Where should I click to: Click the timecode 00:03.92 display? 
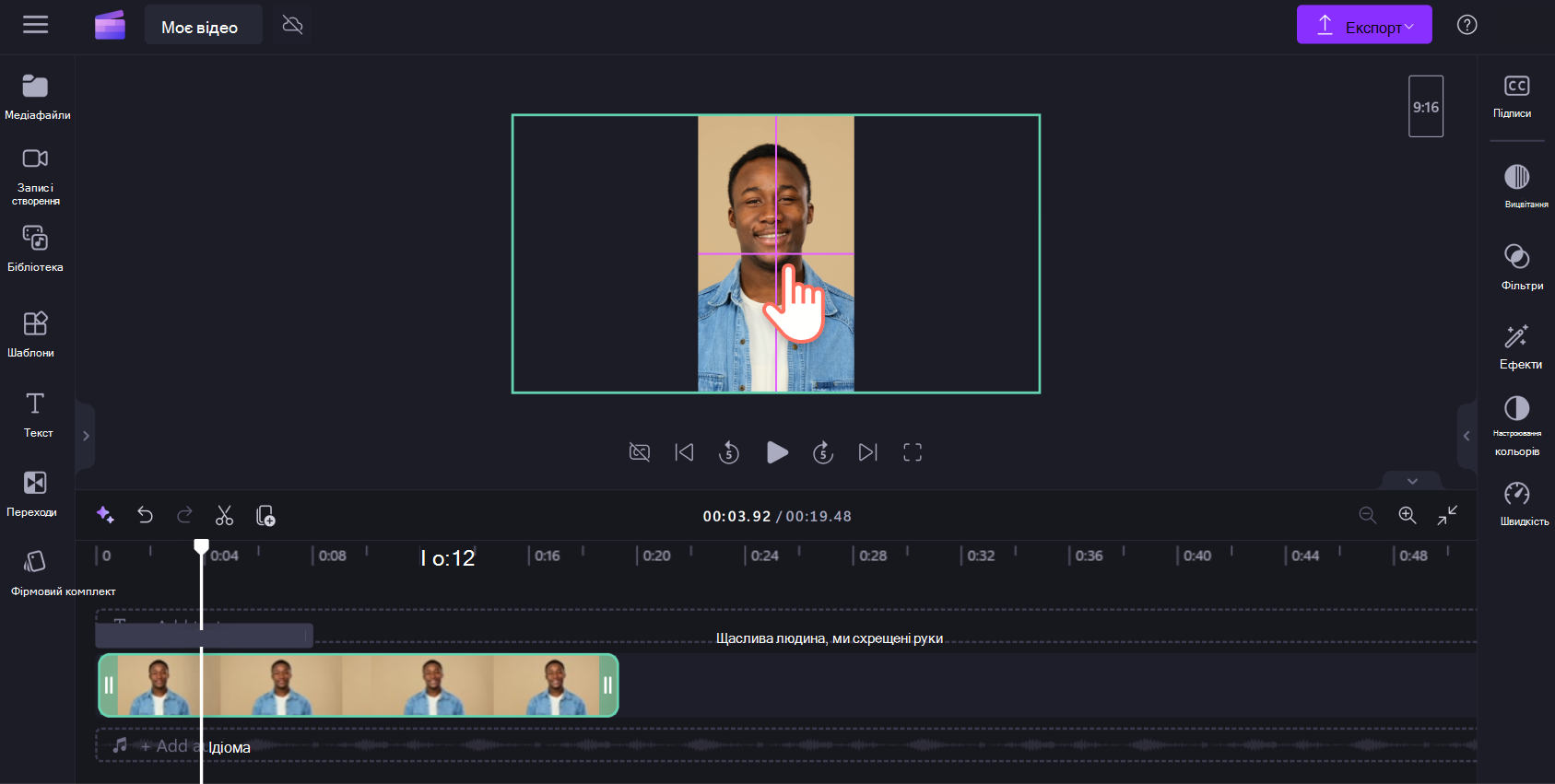[736, 516]
